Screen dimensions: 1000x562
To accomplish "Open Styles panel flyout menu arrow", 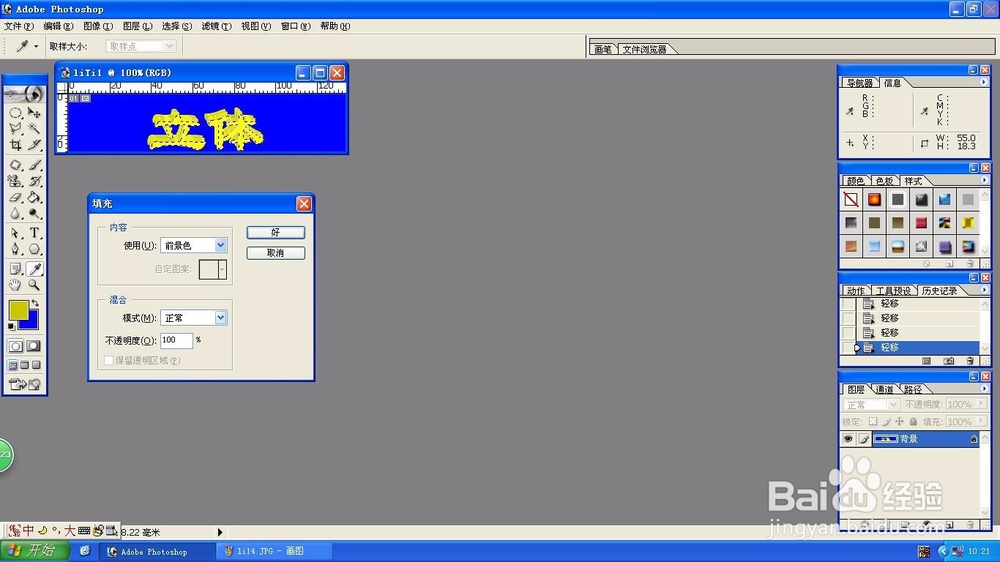I will pos(984,181).
